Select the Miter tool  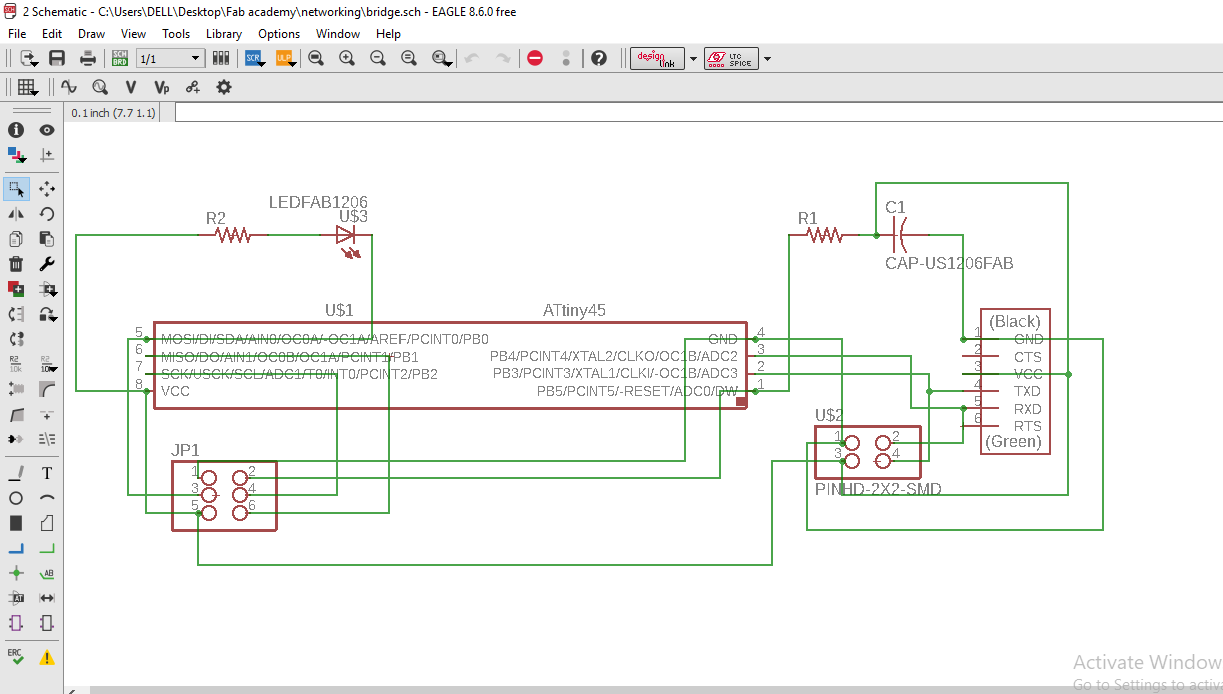[x=47, y=388]
